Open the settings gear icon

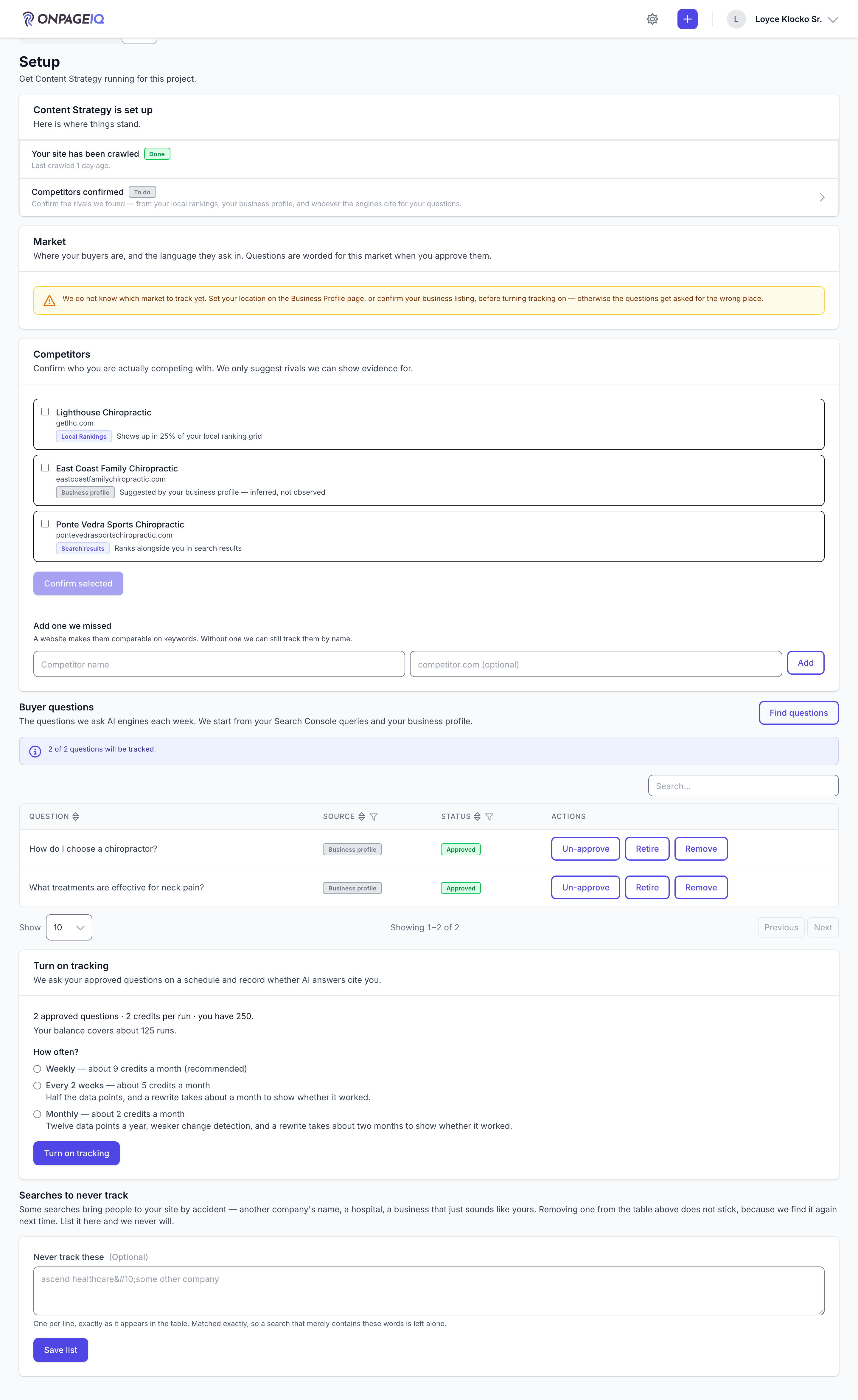tap(652, 19)
